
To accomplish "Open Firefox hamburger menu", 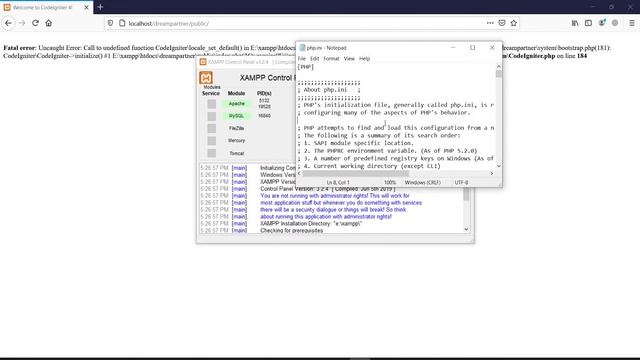I will pos(631,23).
